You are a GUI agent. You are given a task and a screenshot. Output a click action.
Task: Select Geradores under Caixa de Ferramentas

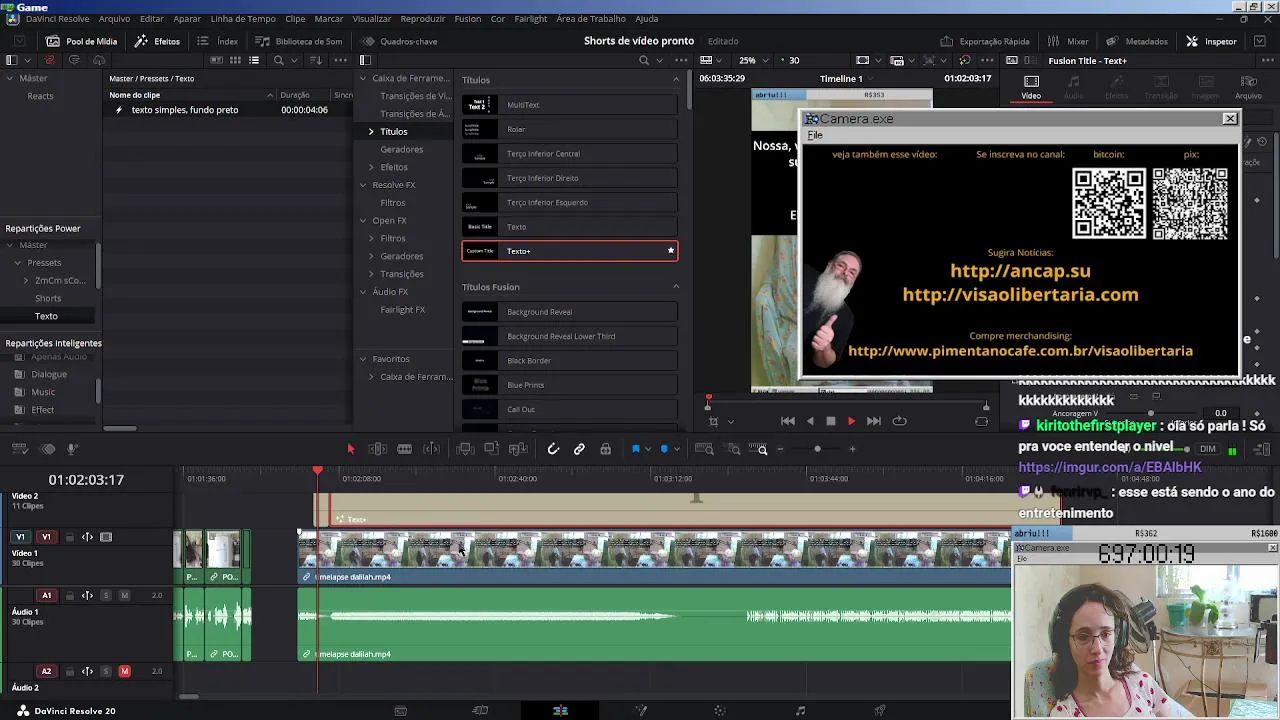401,149
